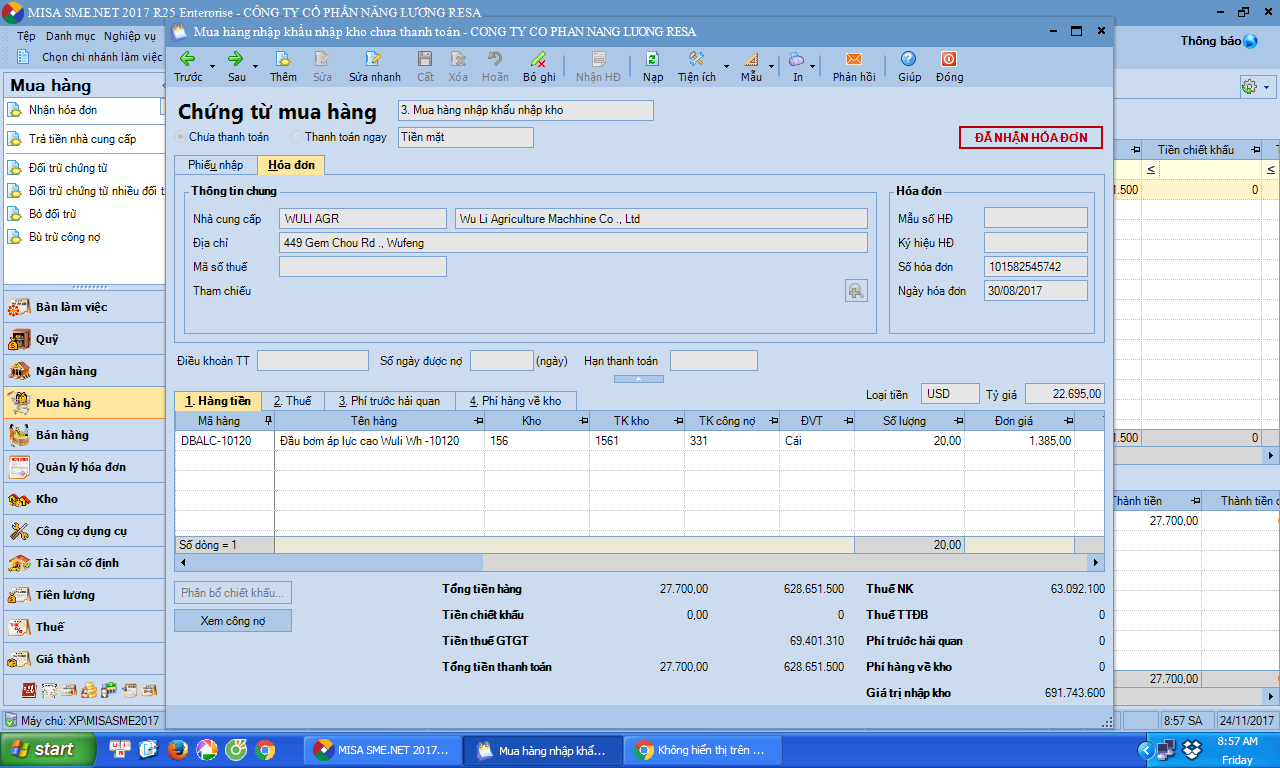Open dropdown arrow beside Trước button
1280x768 pixels.
click(212, 67)
